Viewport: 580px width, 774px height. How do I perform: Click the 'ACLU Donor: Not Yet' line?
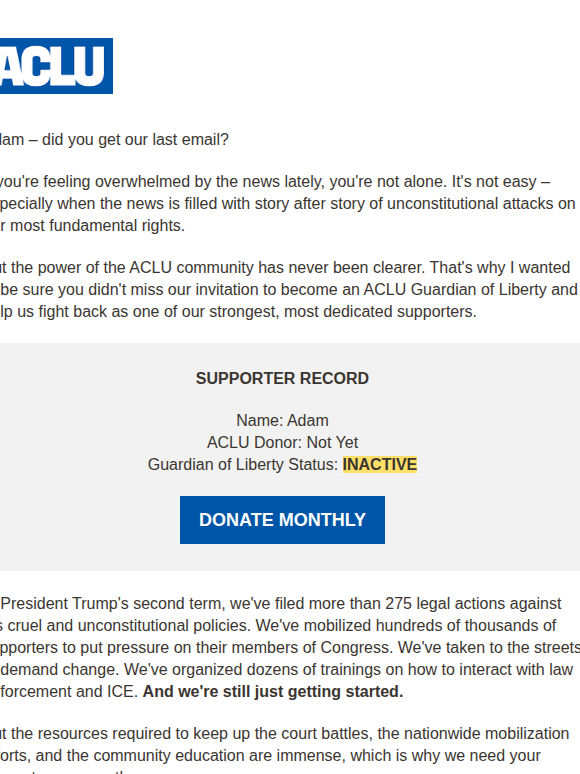click(282, 442)
